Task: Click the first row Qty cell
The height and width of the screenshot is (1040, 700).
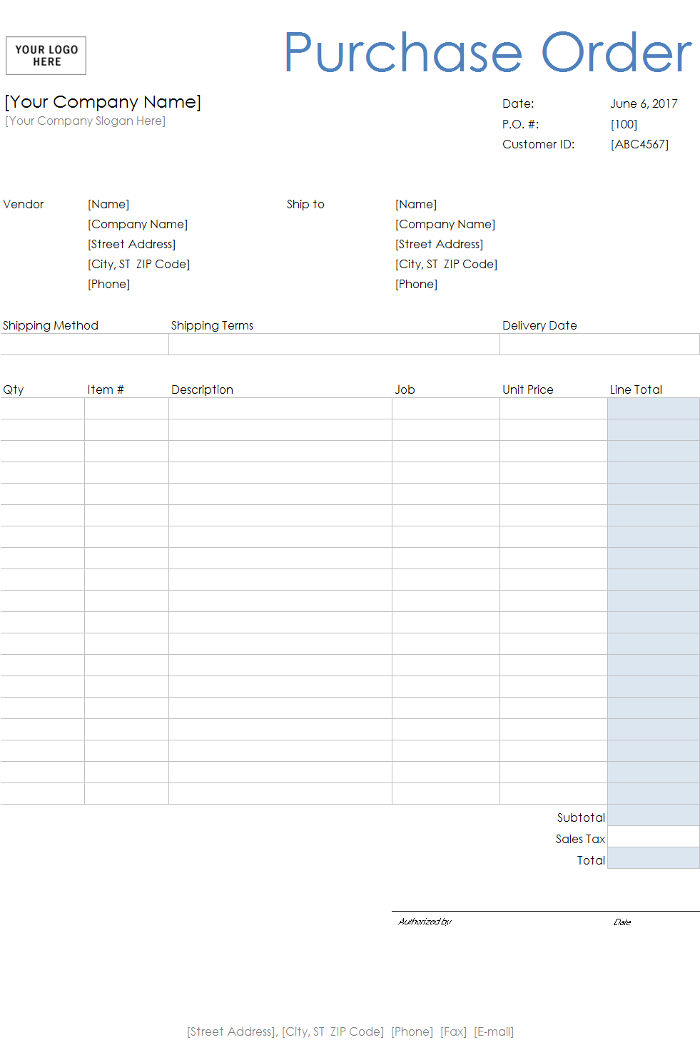Action: tap(42, 409)
